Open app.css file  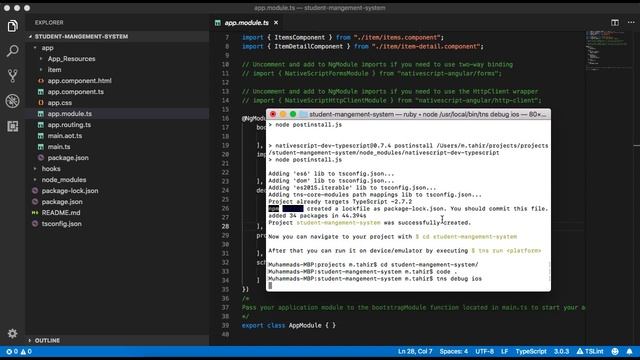(x=60, y=103)
